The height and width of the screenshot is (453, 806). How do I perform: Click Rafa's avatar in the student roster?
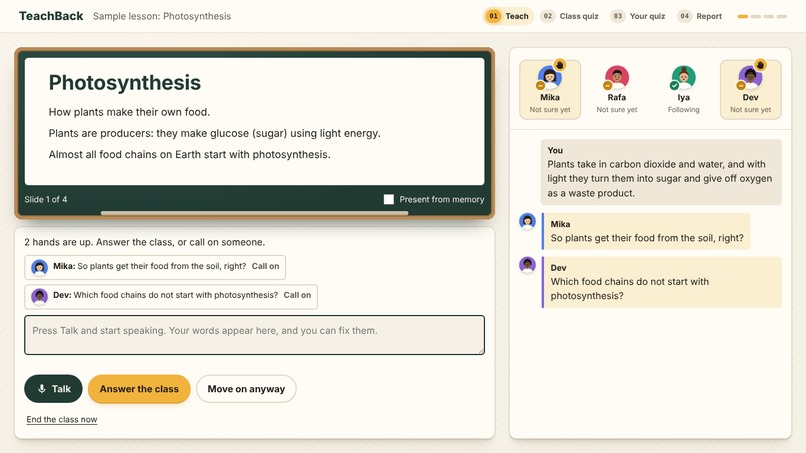pos(617,77)
